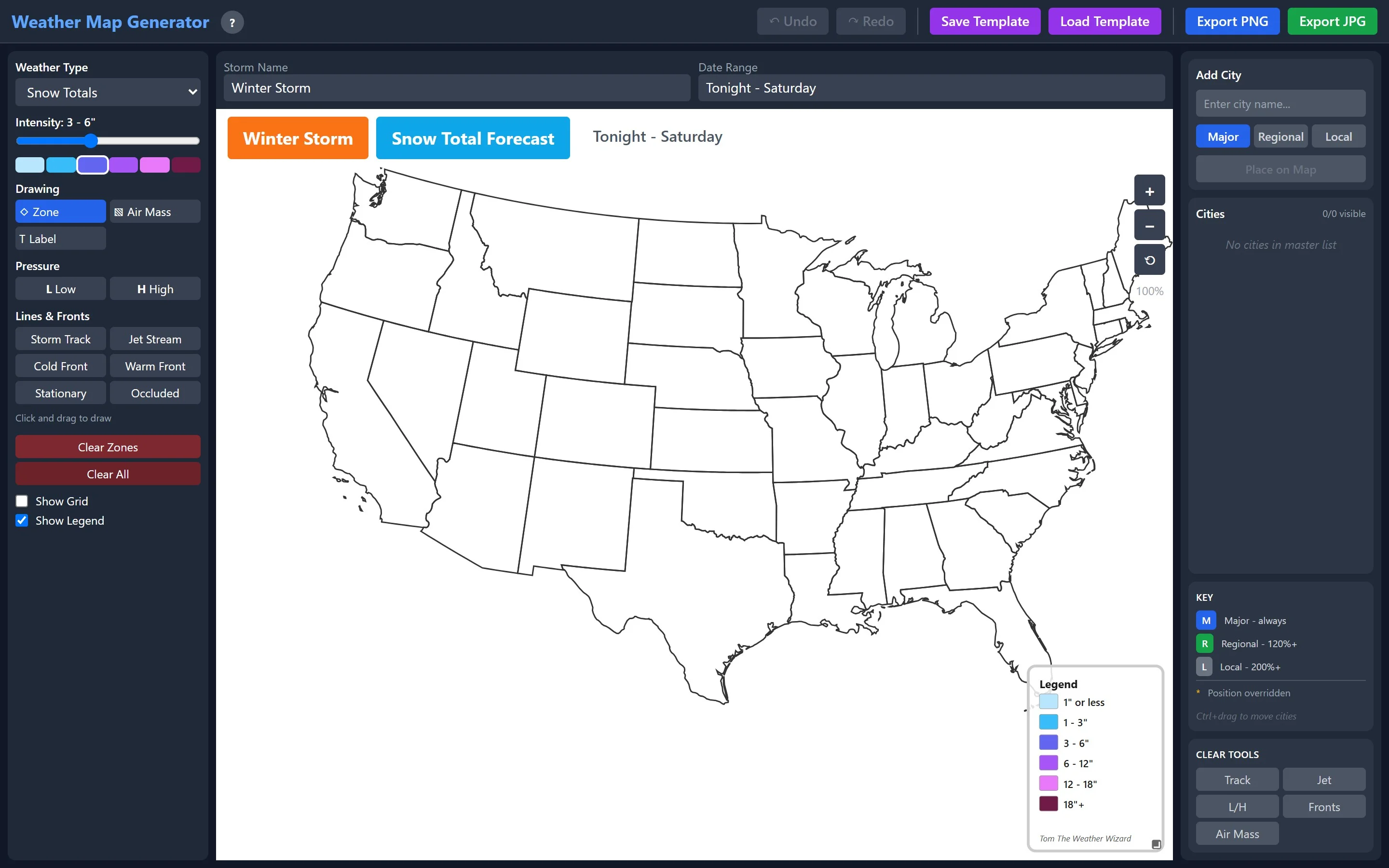Image resolution: width=1389 pixels, height=868 pixels.
Task: Place an L Low pressure marker
Action: (60, 289)
